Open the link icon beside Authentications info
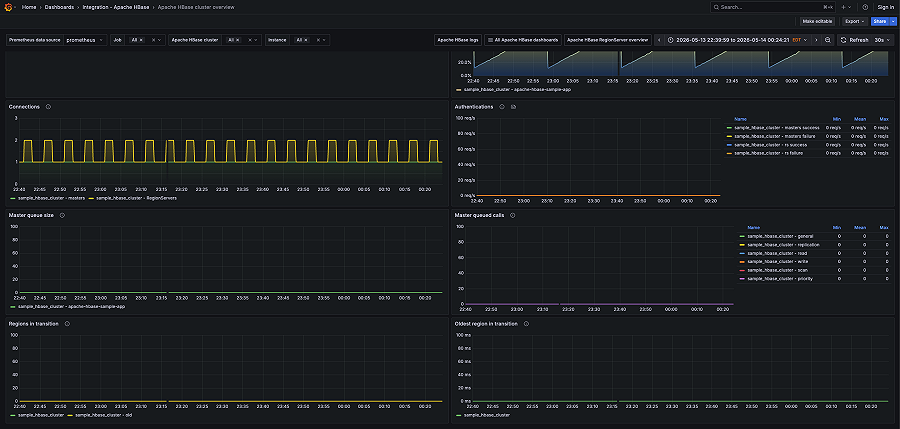The height and width of the screenshot is (429, 900). point(514,107)
